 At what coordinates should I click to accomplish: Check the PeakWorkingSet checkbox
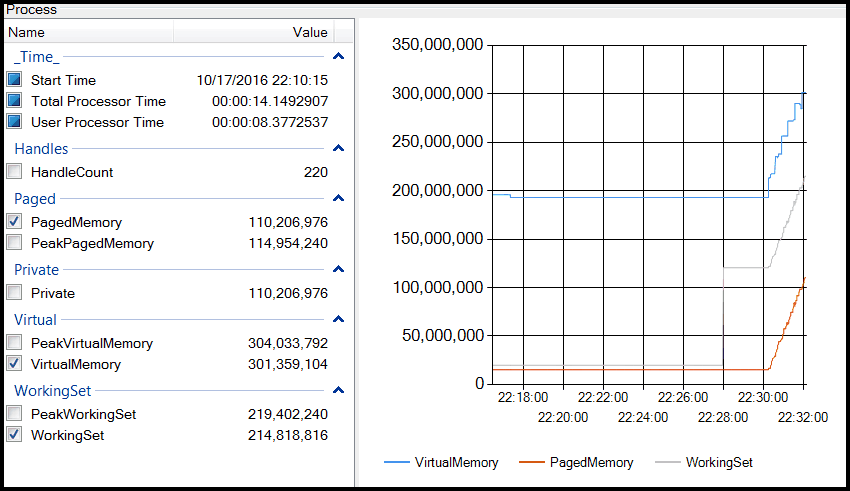tap(14, 414)
